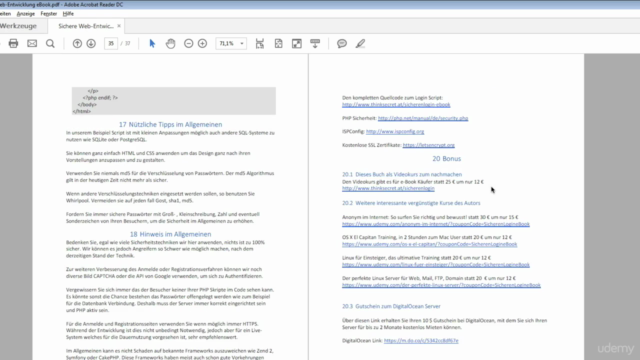640x360 pixels.
Task: Open the udemy der-perfekte-linux-server coupon link
Action: (441, 285)
